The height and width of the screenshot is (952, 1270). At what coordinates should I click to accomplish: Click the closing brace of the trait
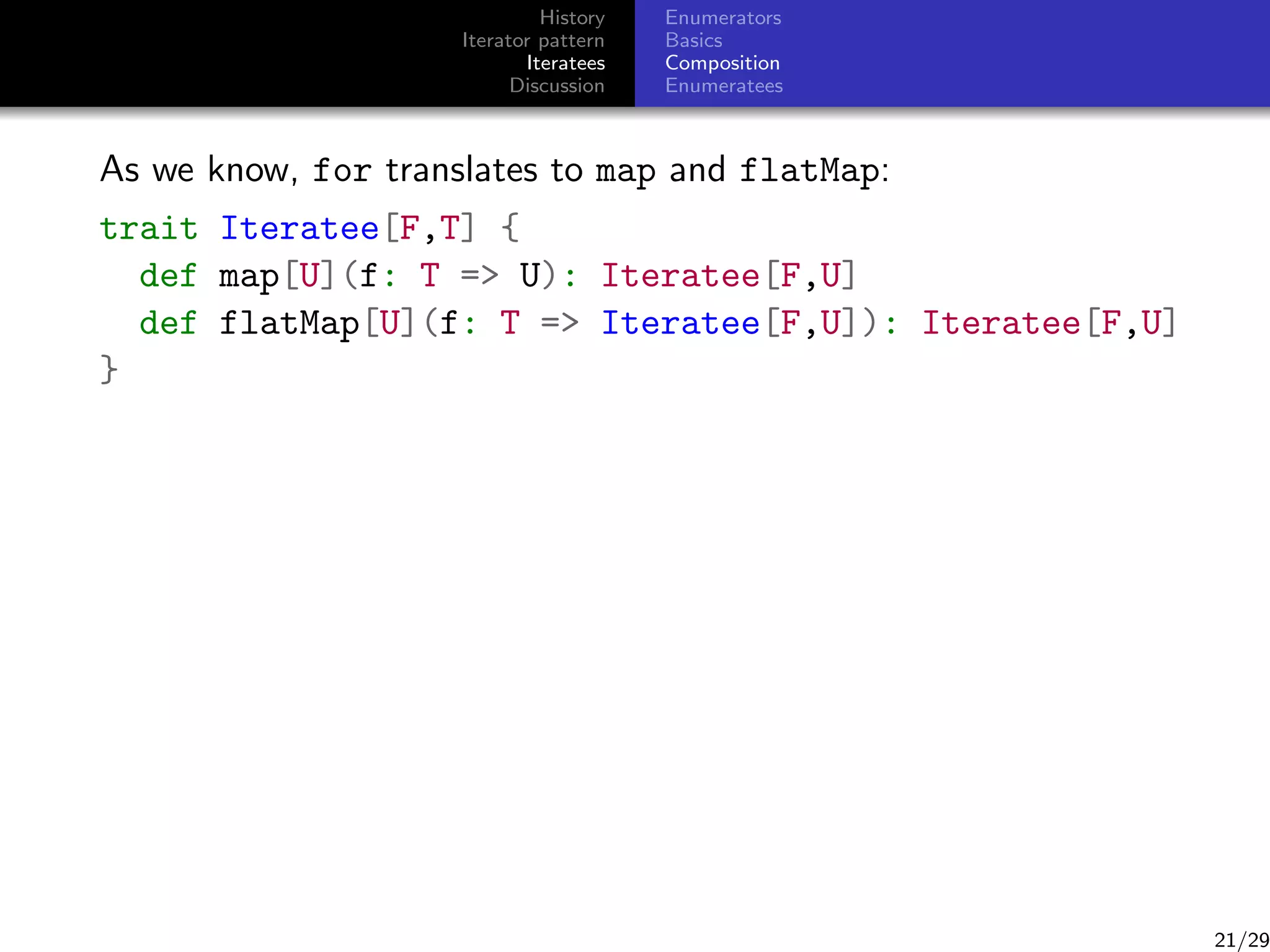(109, 370)
